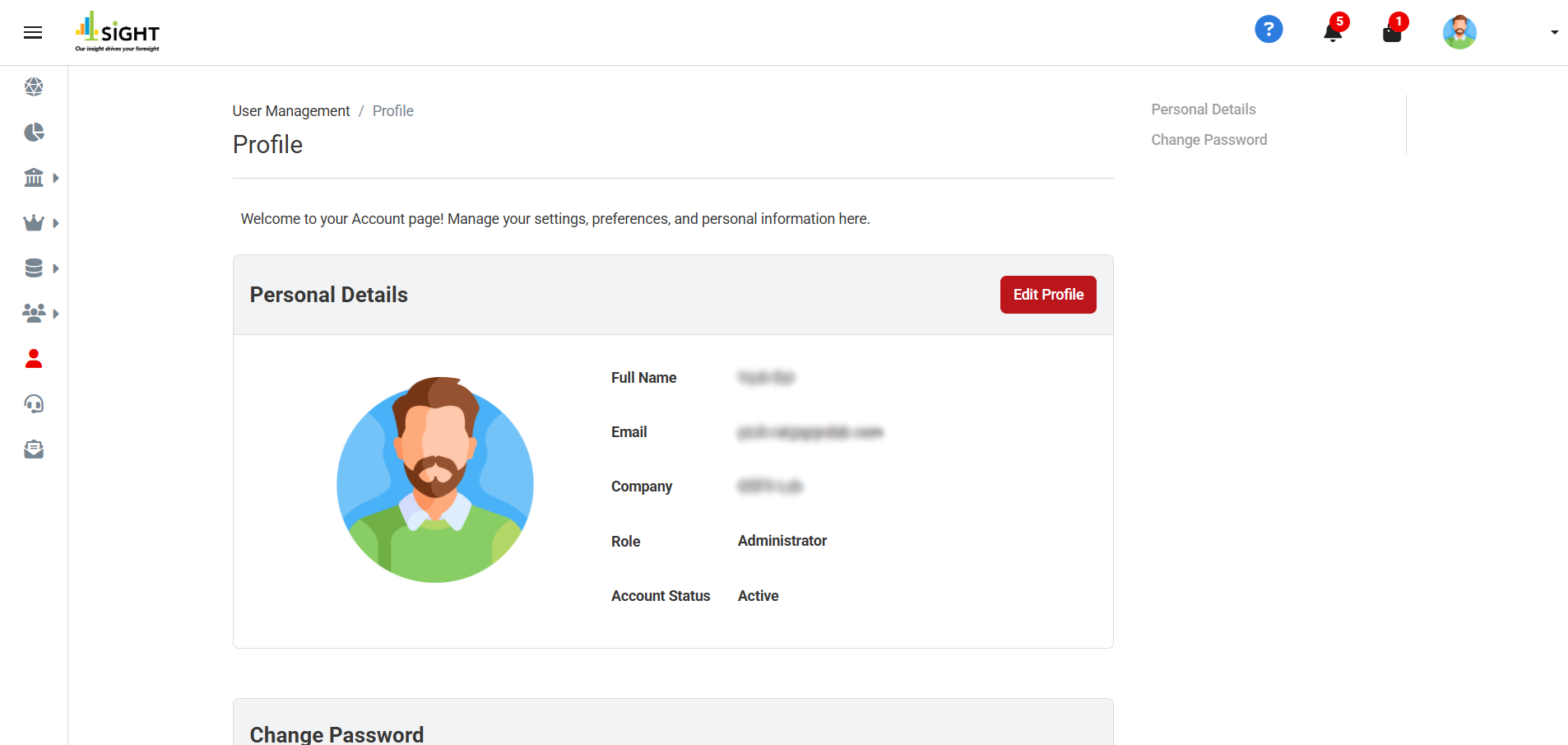The width and height of the screenshot is (1568, 745).
Task: Expand the bank institution sidebar submenu
Action: tap(56, 177)
